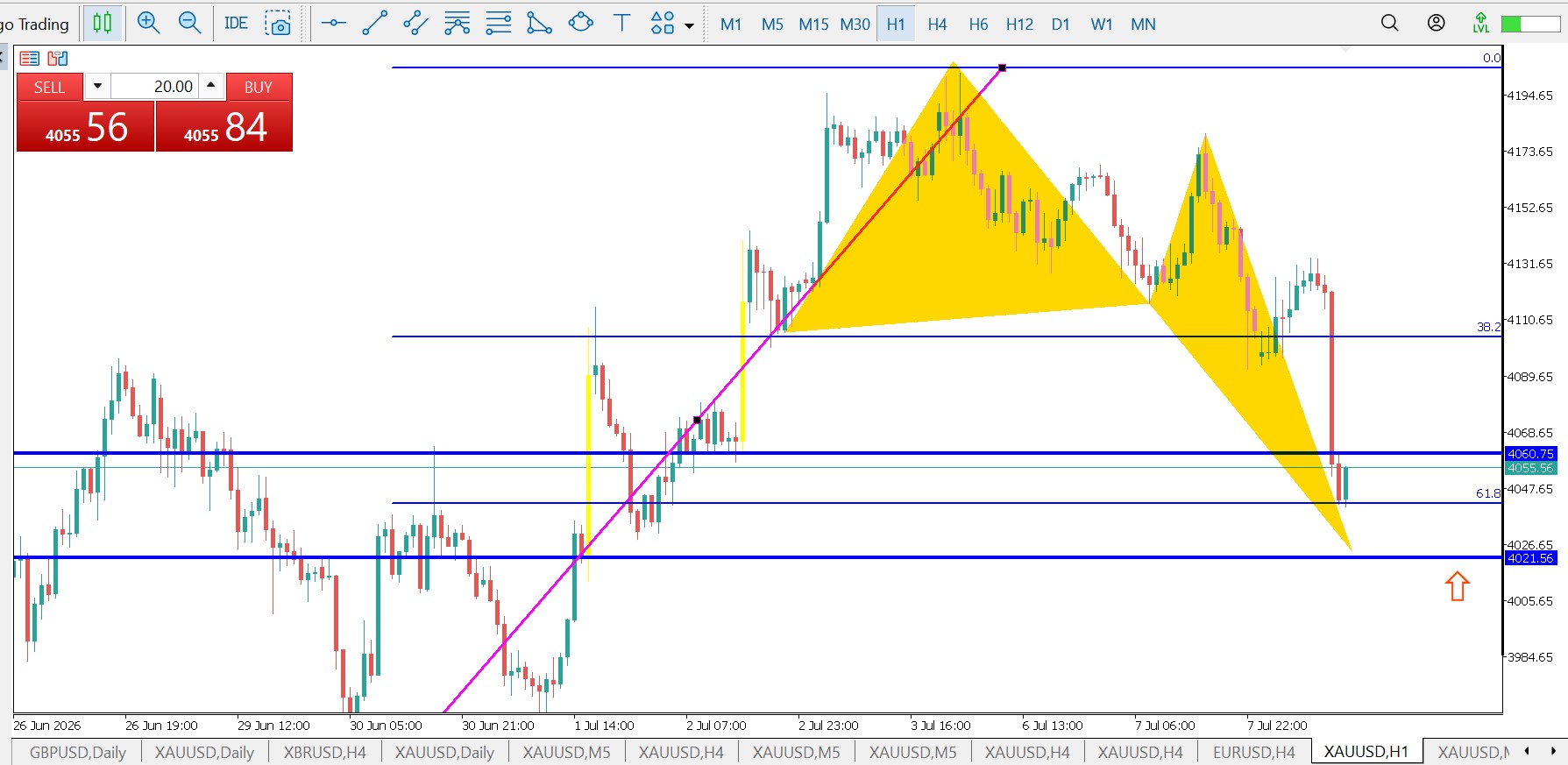Click the zoom in magnifier icon

148,24
